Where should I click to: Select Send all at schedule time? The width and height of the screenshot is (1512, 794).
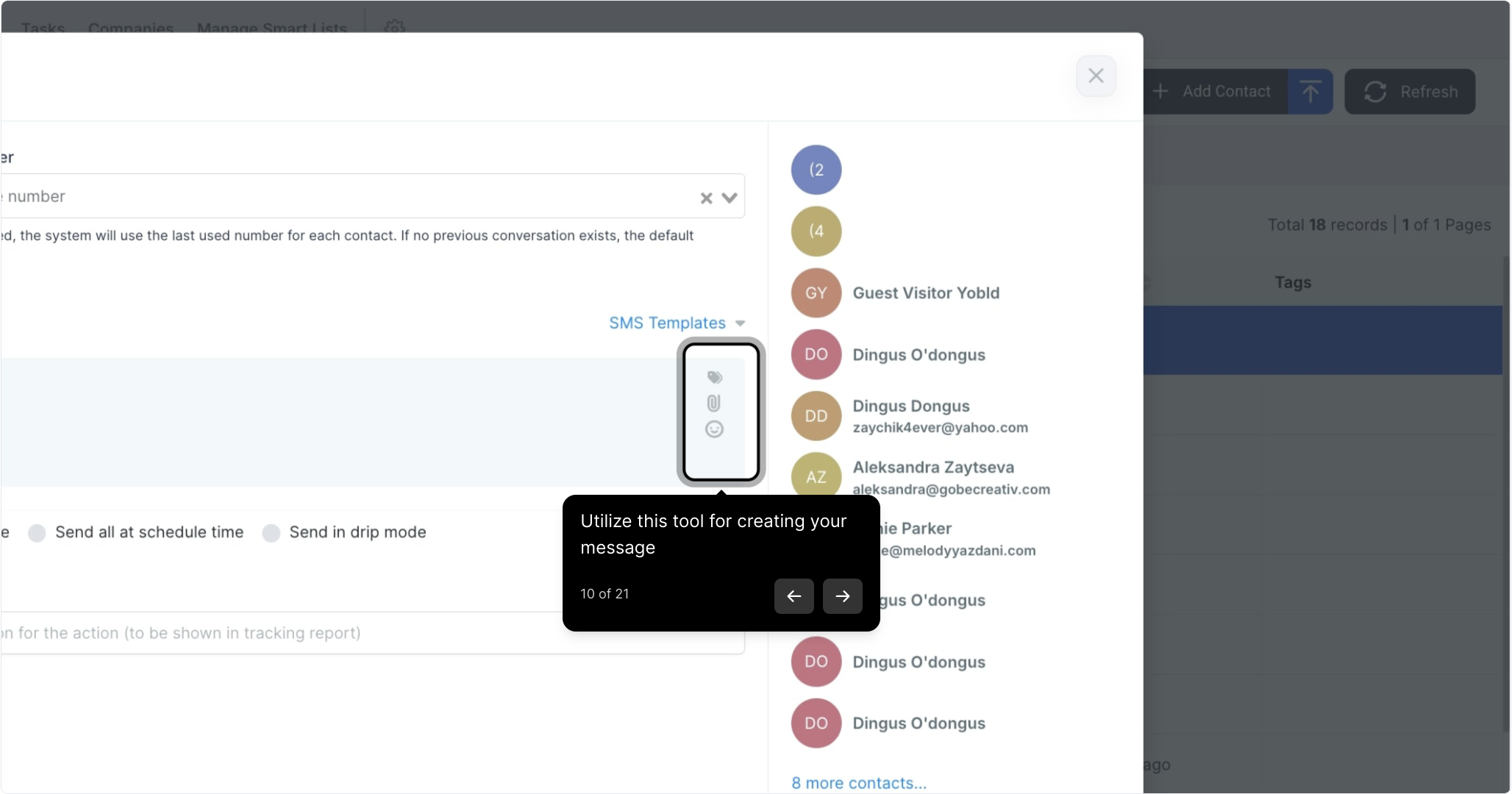(38, 532)
